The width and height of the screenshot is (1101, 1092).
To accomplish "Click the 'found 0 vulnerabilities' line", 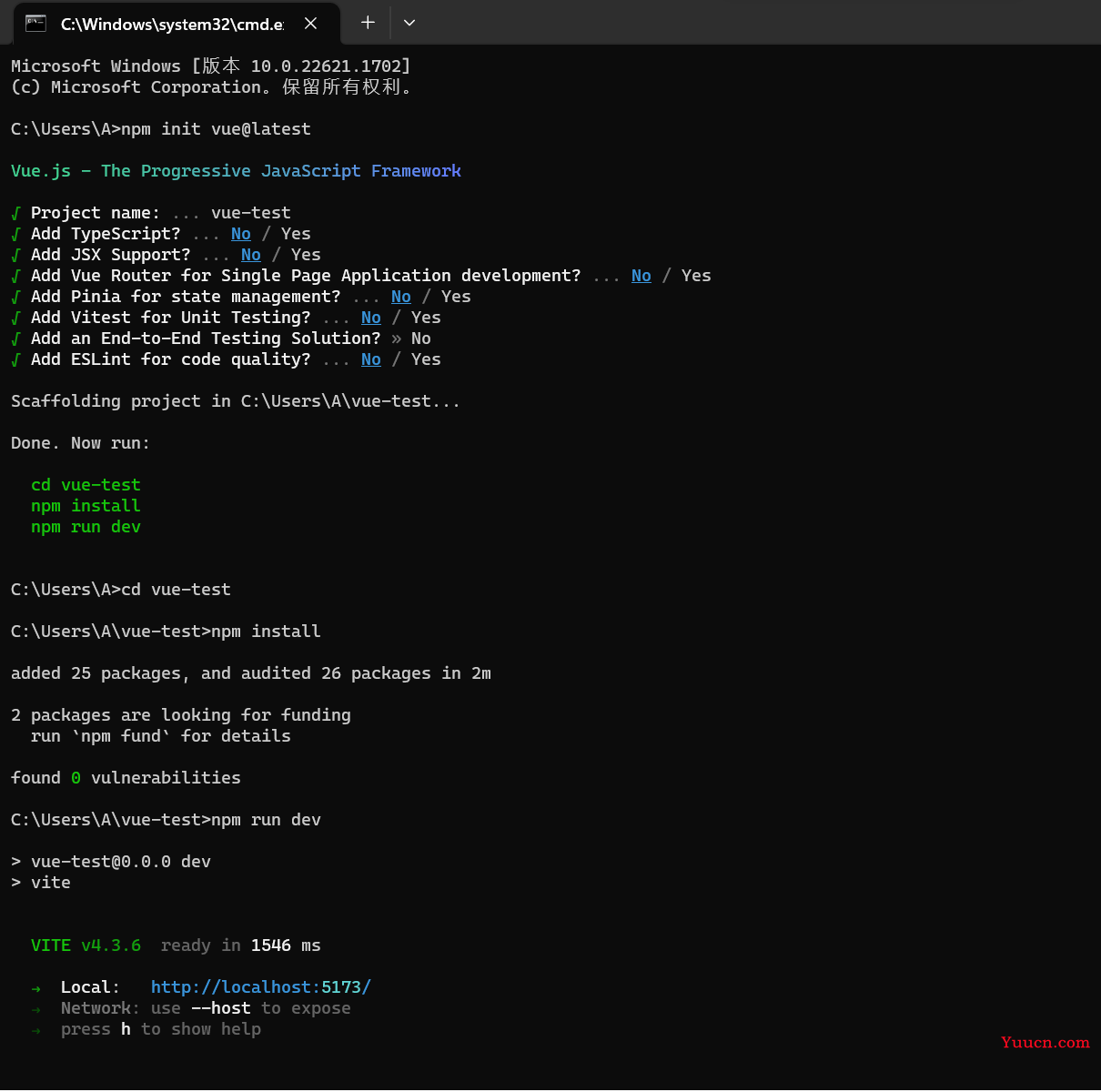I will pos(126,778).
